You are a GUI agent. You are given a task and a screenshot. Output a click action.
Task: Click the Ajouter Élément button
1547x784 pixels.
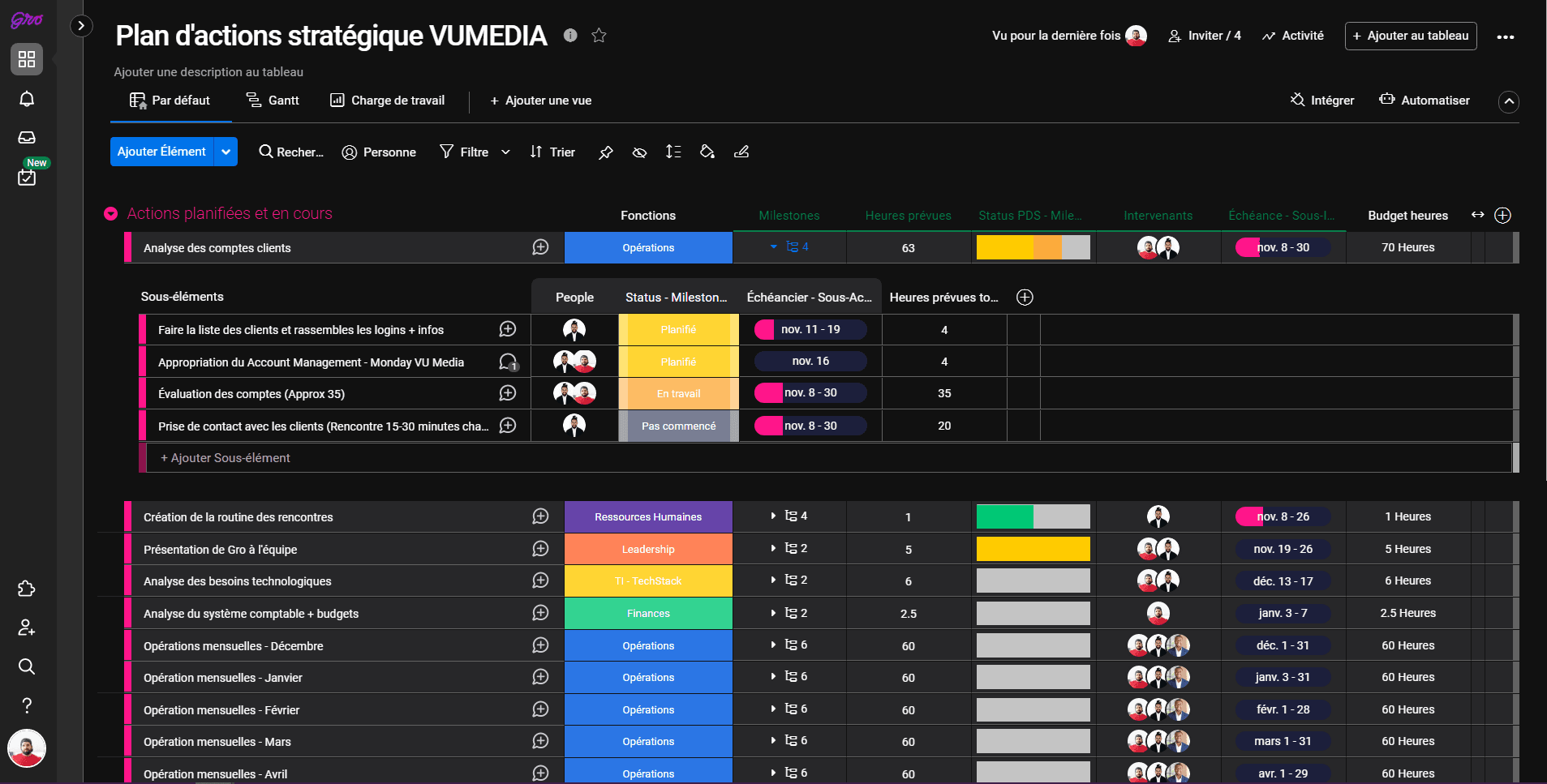click(x=161, y=152)
